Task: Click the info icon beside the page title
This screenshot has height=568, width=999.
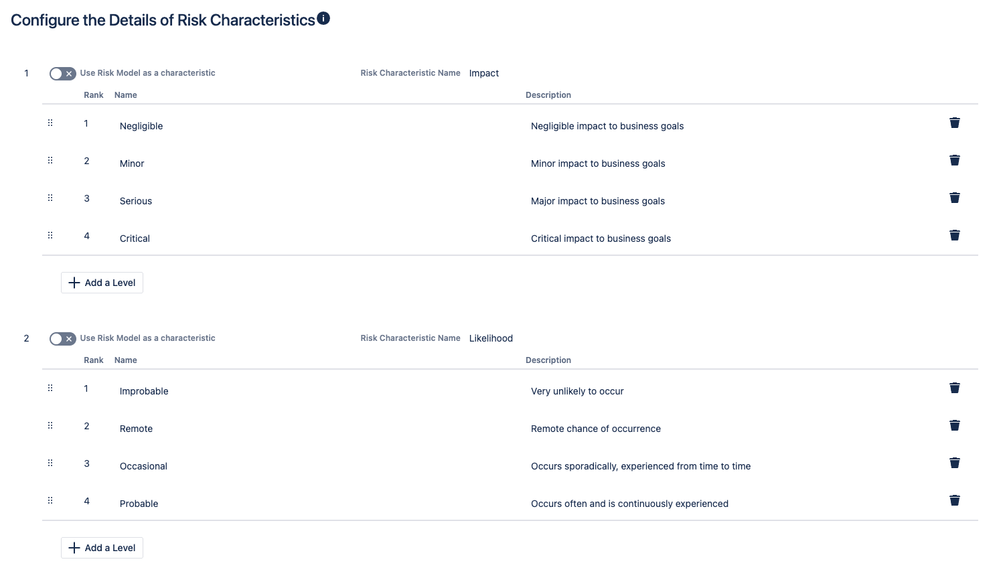Action: (x=323, y=19)
